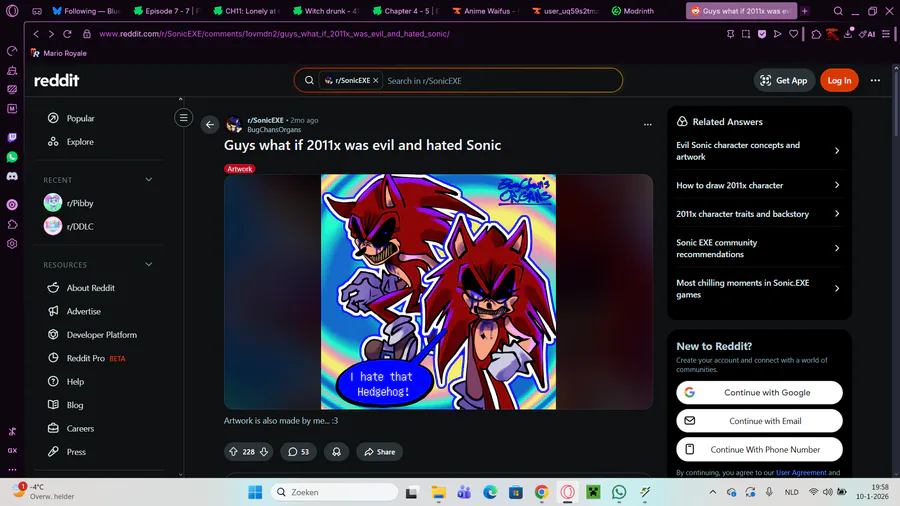The width and height of the screenshot is (900, 506).
Task: Go back using post back arrow
Action: pyautogui.click(x=210, y=124)
